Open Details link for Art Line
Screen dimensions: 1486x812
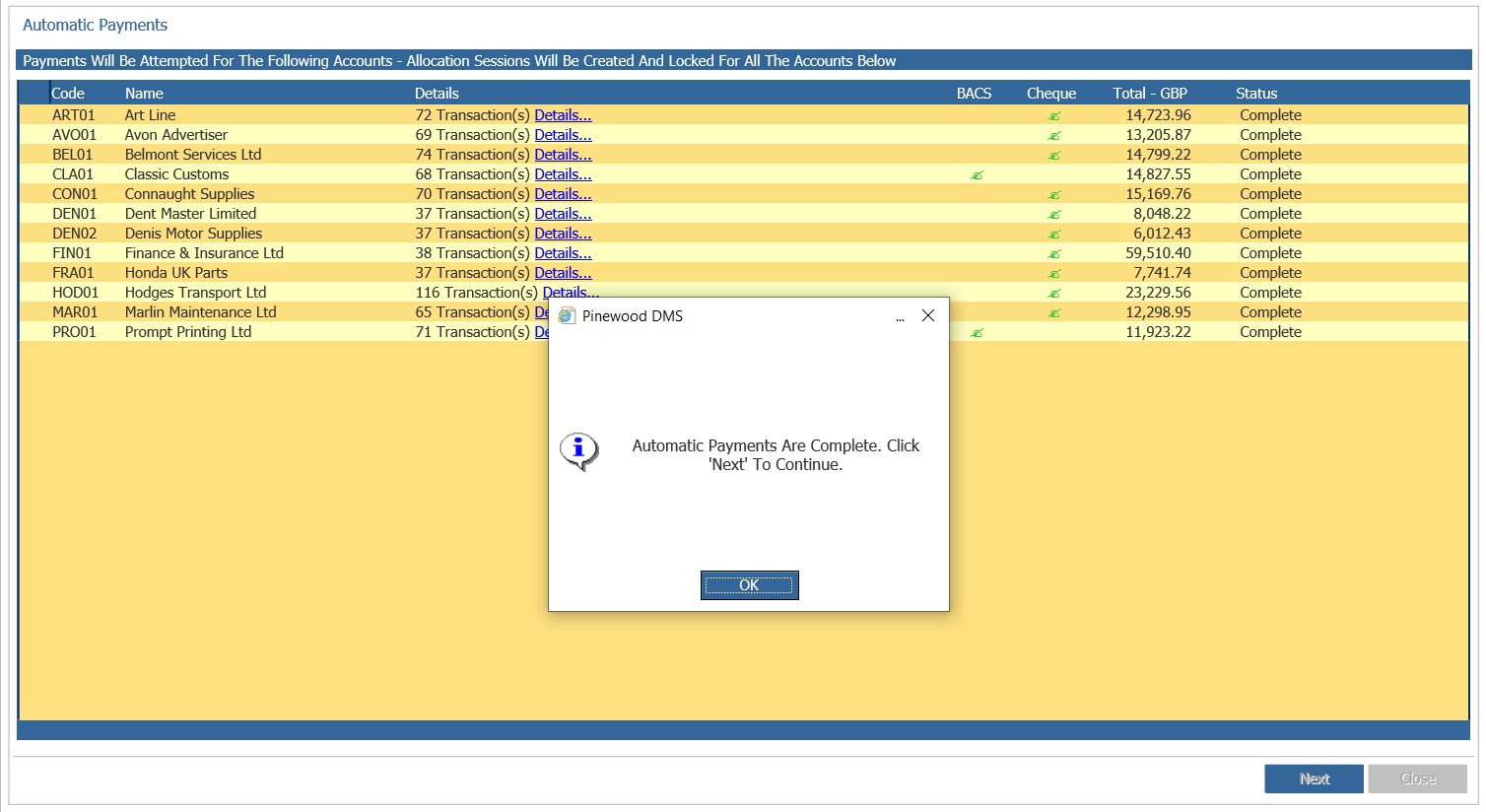[563, 115]
